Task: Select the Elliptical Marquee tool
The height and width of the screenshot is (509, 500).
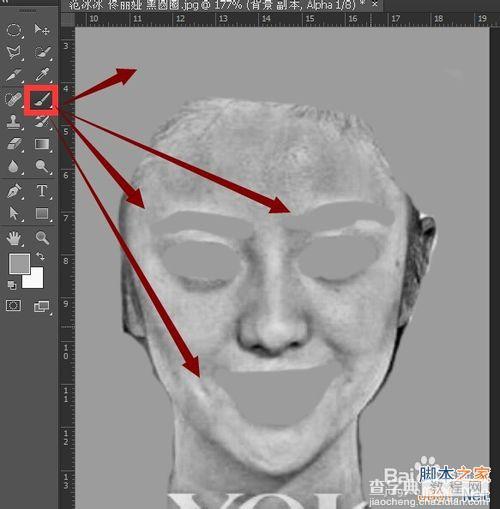Action: [14, 30]
